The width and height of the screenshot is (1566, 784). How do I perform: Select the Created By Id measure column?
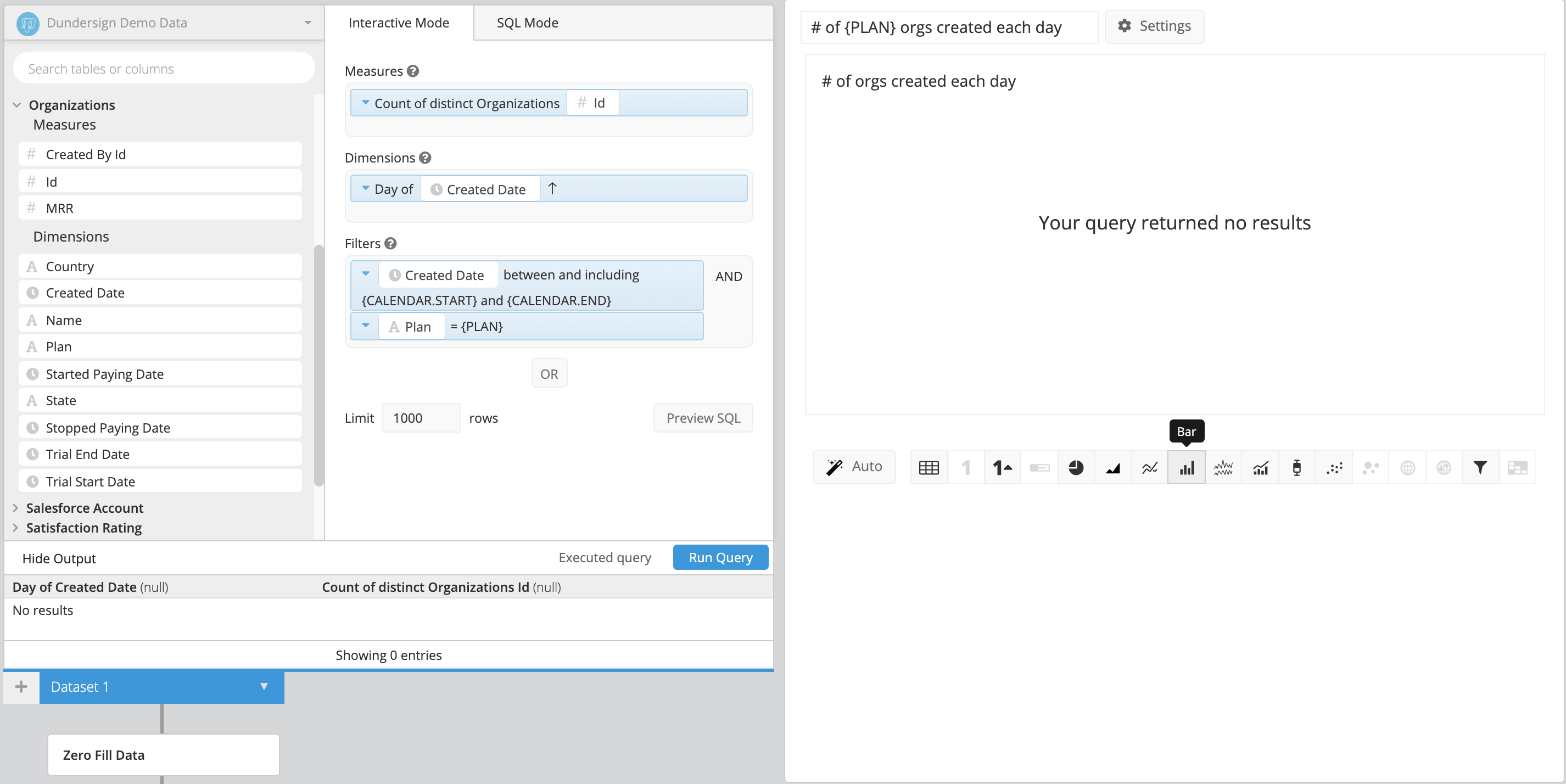160,154
